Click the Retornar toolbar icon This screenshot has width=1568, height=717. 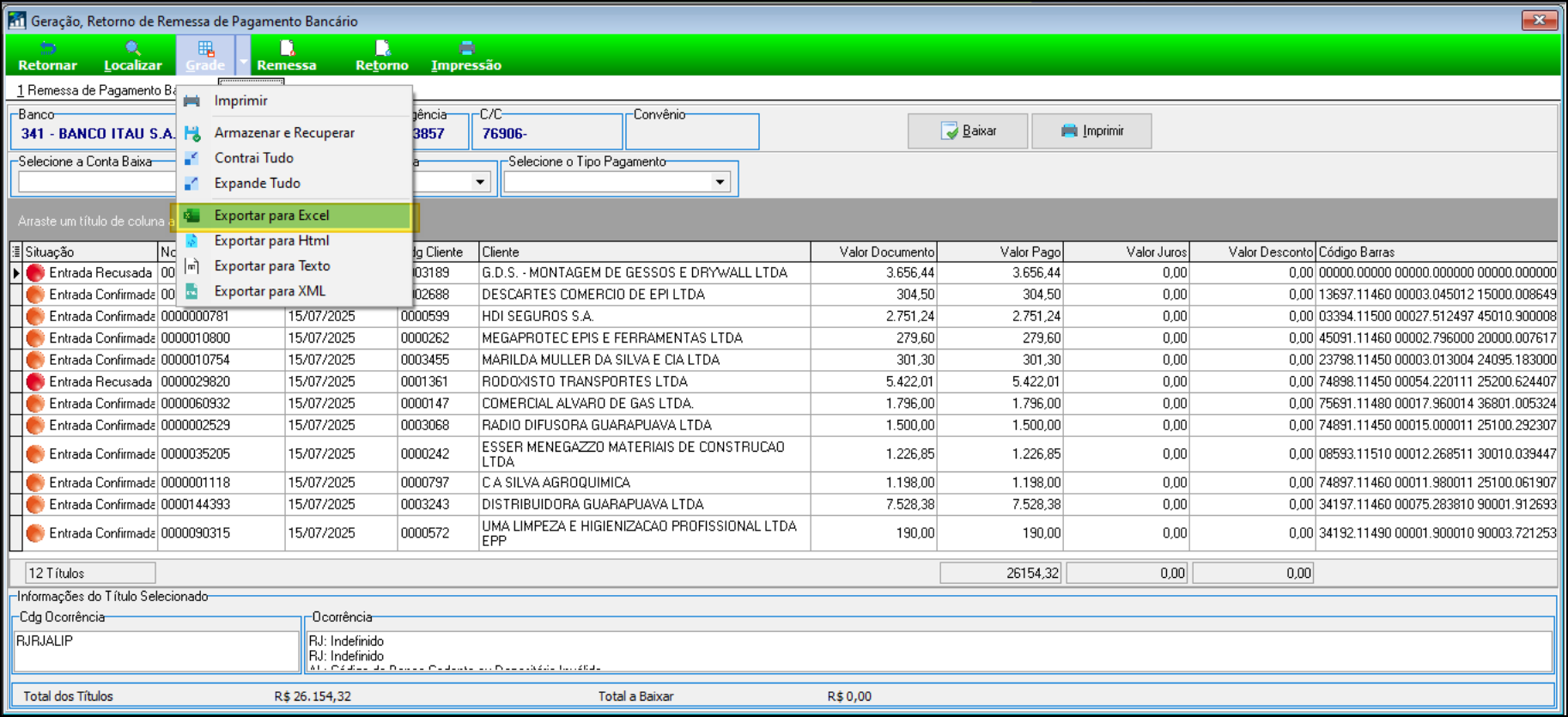(47, 56)
